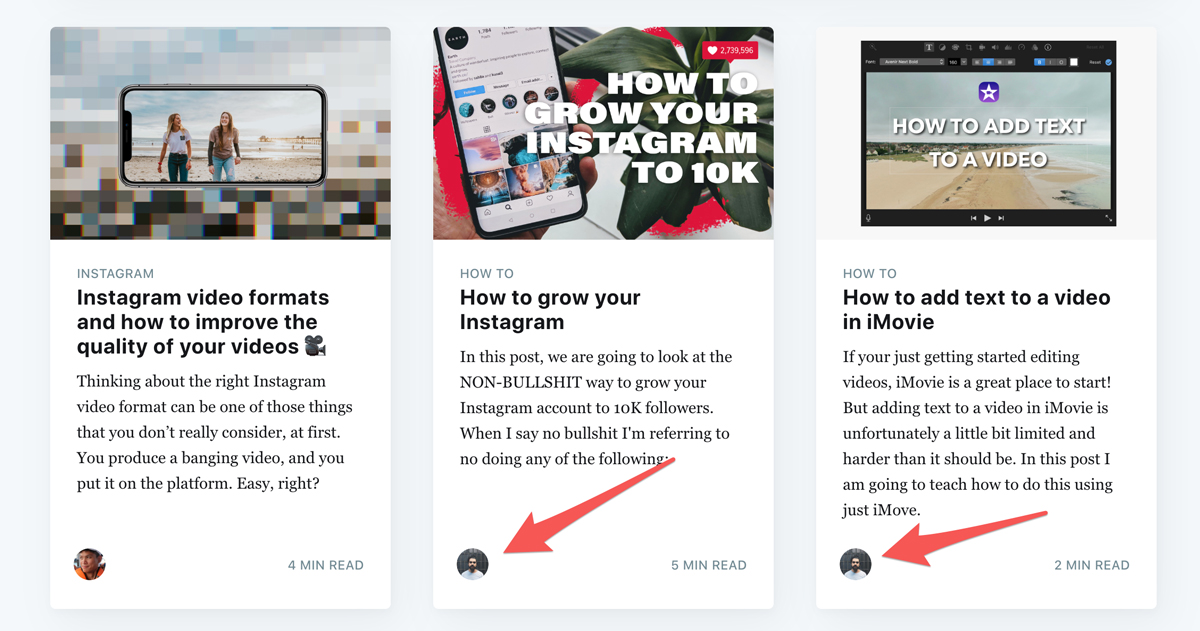
Task: Open 'How to add text to a video in iMovie' title
Action: tap(977, 310)
